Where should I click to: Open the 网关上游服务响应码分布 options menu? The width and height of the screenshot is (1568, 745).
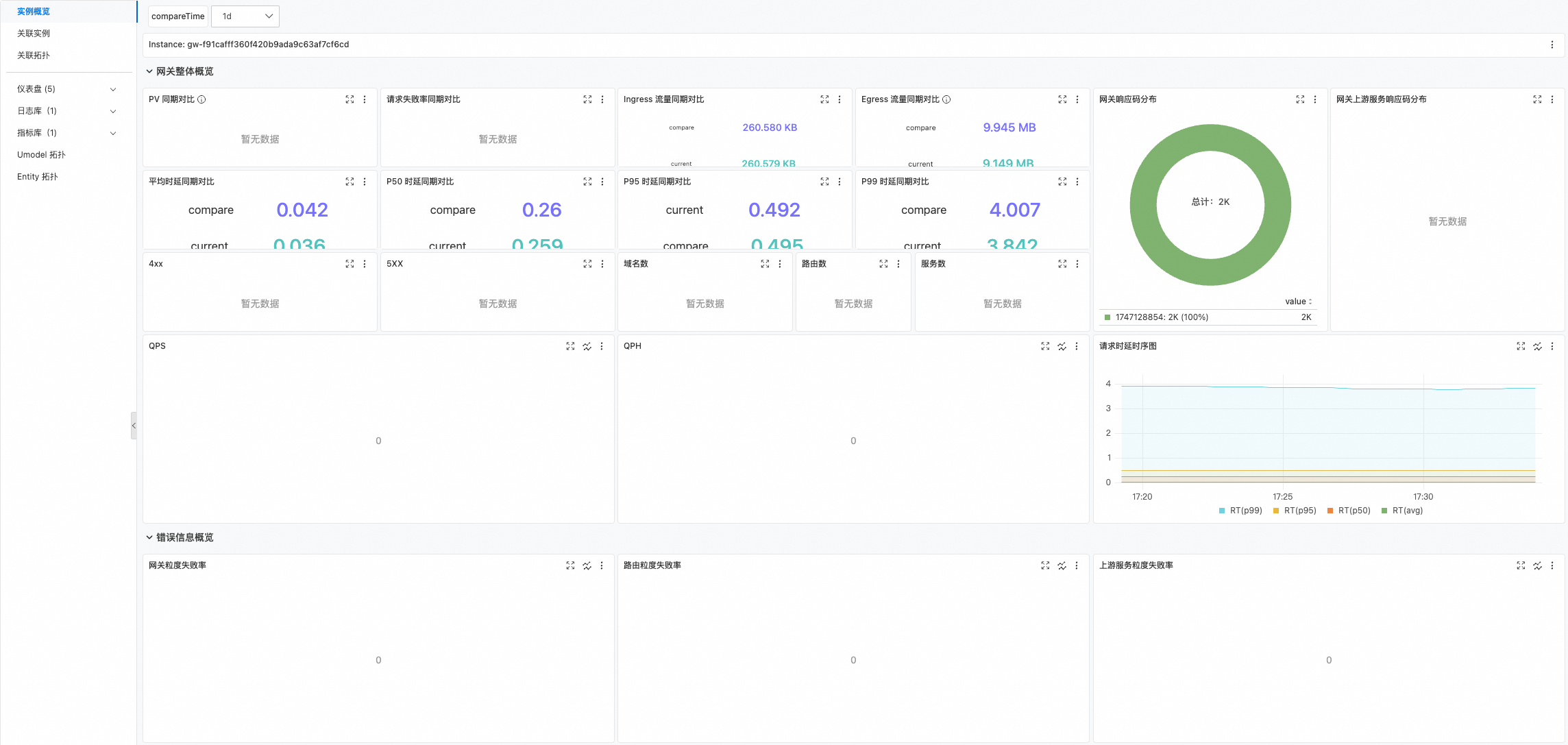tap(1552, 99)
